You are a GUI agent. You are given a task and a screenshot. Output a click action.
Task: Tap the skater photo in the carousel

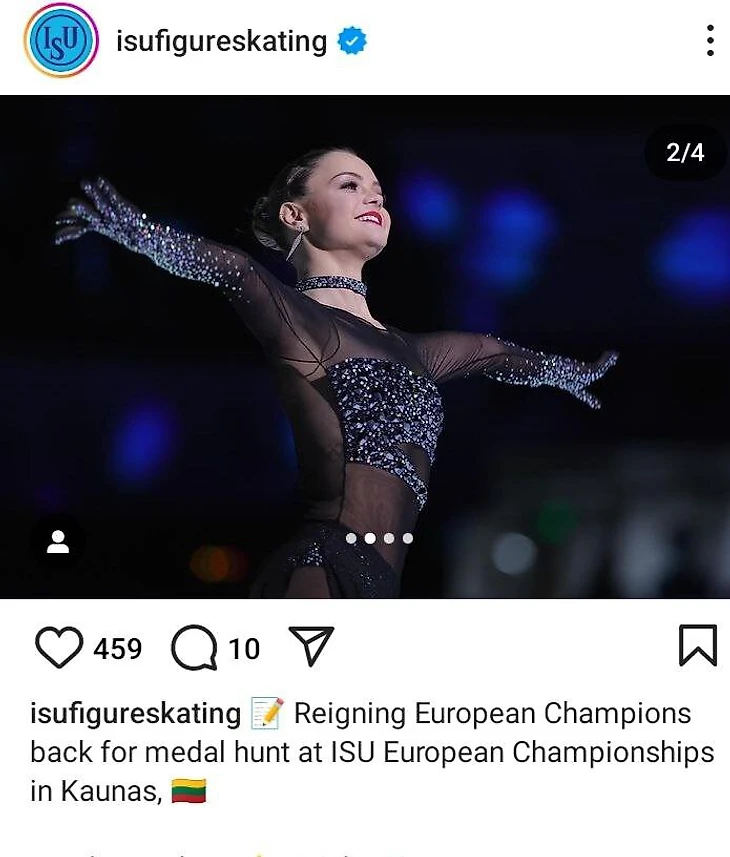pos(365,347)
